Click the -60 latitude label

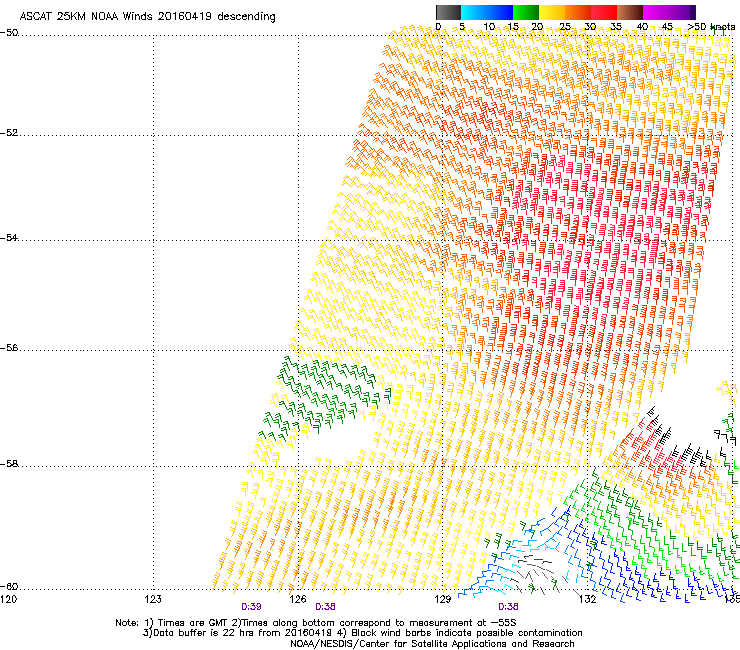9,586
